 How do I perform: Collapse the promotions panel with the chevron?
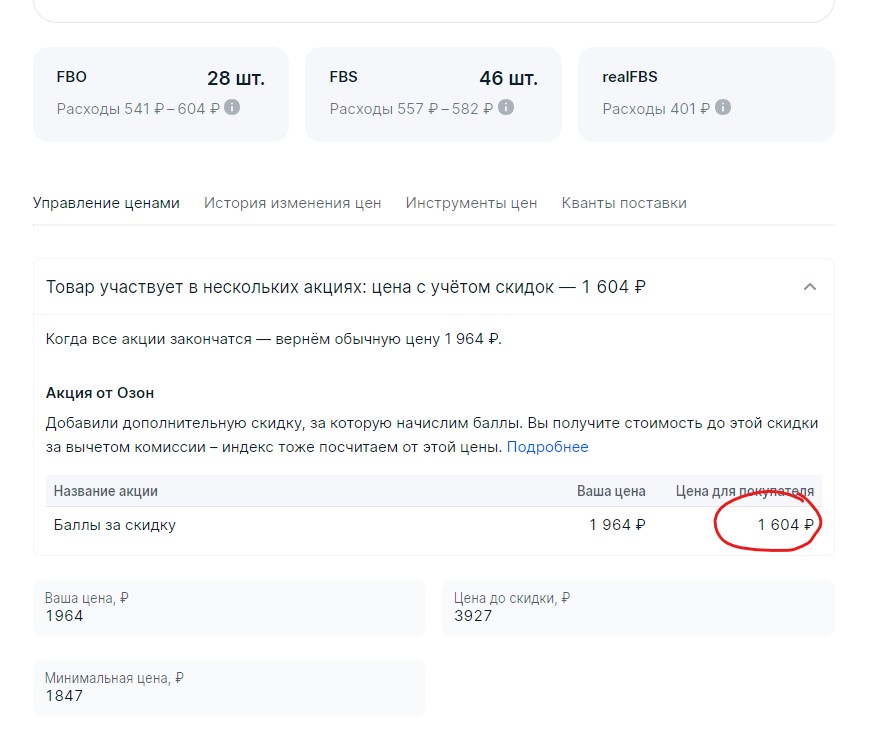click(810, 287)
